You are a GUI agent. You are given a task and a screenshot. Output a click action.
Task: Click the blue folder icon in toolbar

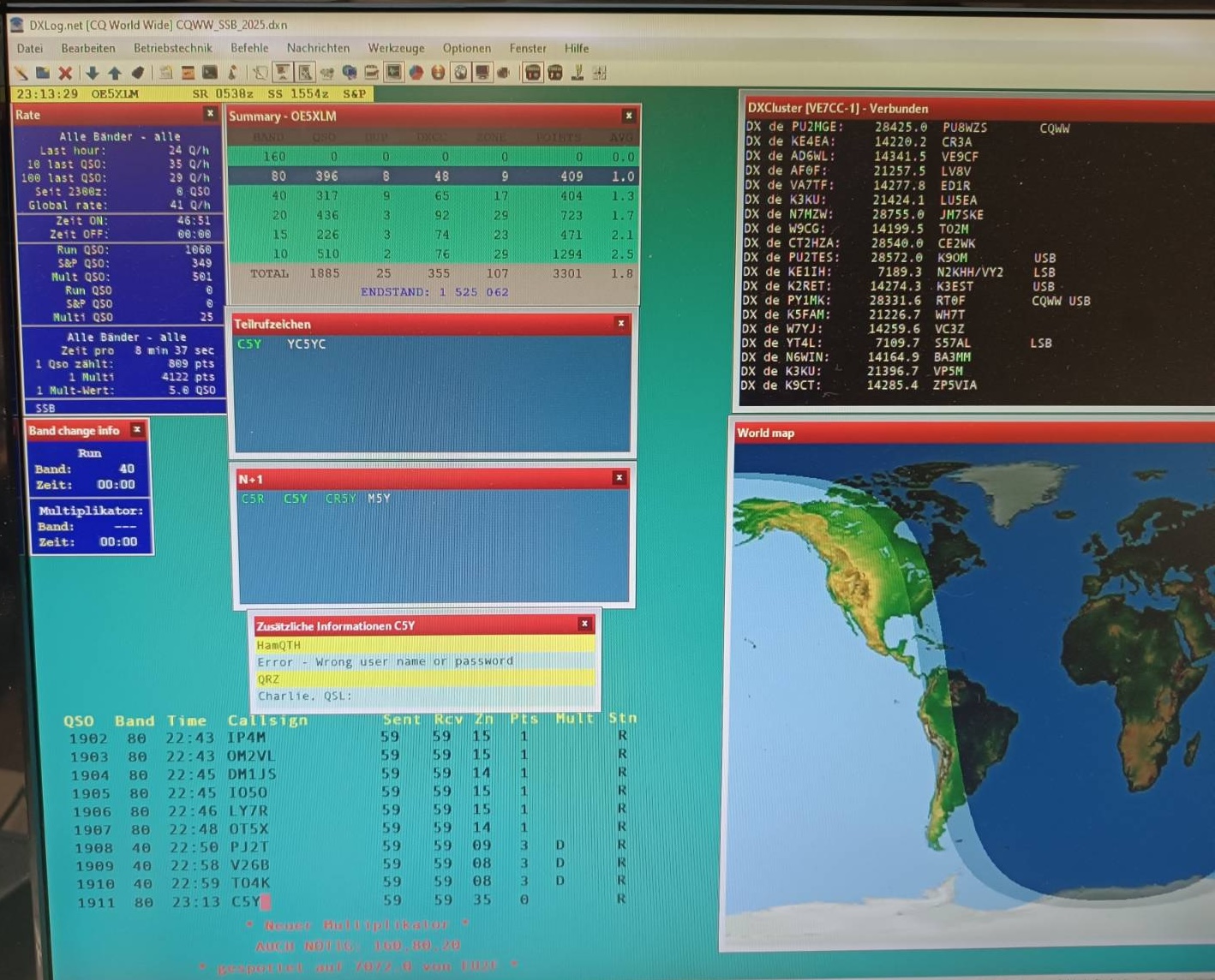tap(43, 74)
